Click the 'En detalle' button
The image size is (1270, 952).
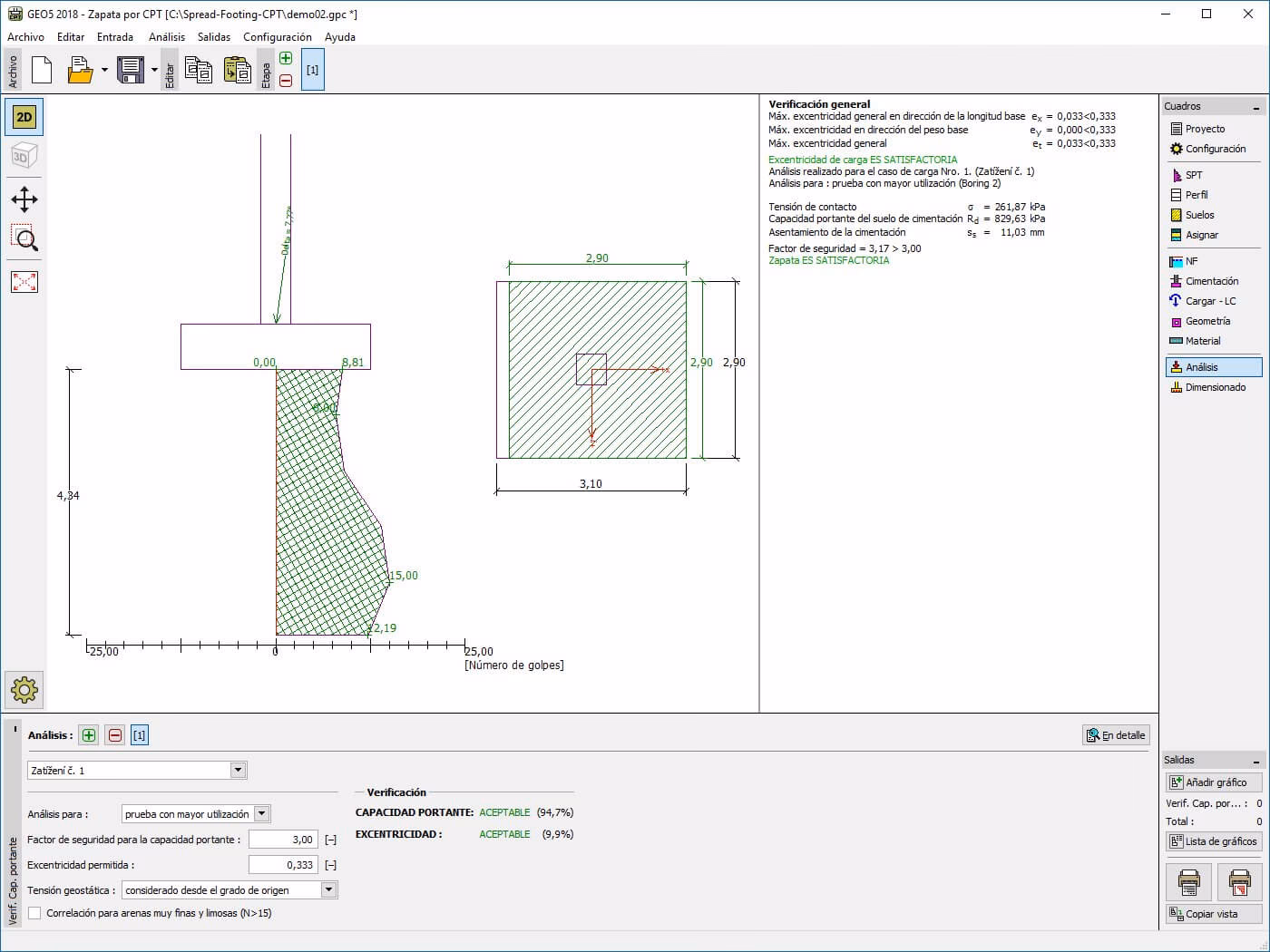click(1116, 735)
